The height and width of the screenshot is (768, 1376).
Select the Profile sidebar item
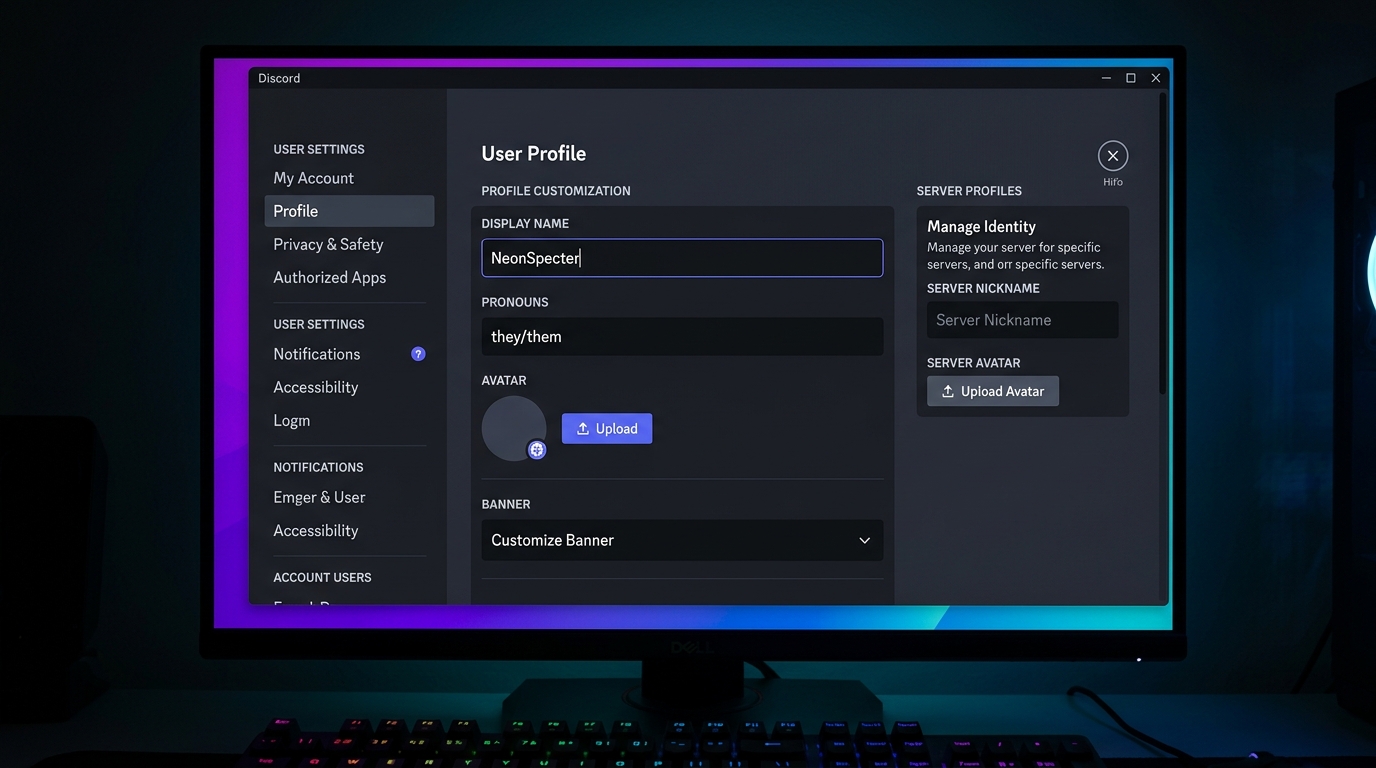349,211
